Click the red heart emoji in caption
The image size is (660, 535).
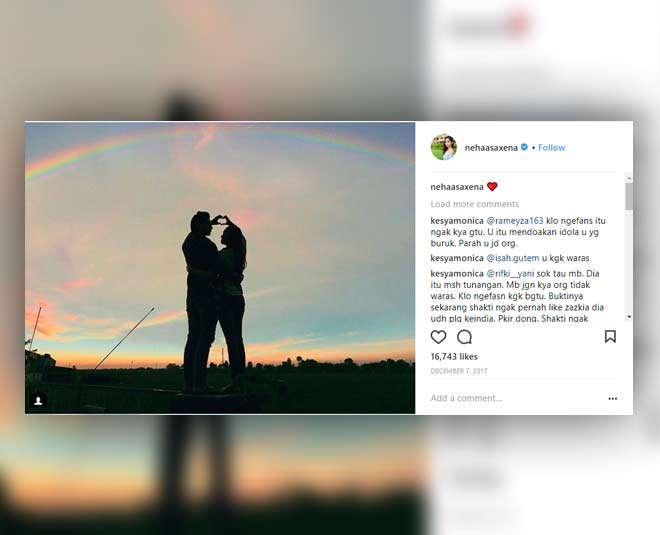[x=492, y=186]
